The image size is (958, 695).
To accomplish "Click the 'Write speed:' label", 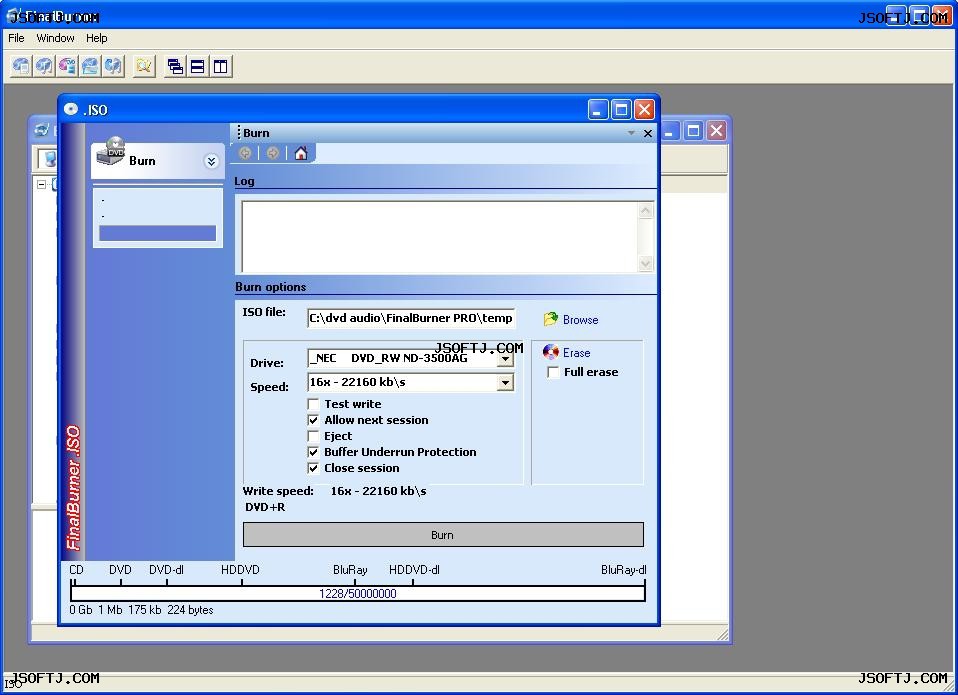I will click(278, 491).
